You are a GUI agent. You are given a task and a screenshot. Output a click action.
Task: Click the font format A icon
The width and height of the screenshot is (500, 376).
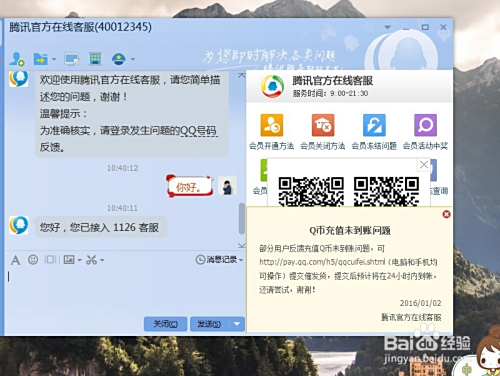tap(15, 260)
